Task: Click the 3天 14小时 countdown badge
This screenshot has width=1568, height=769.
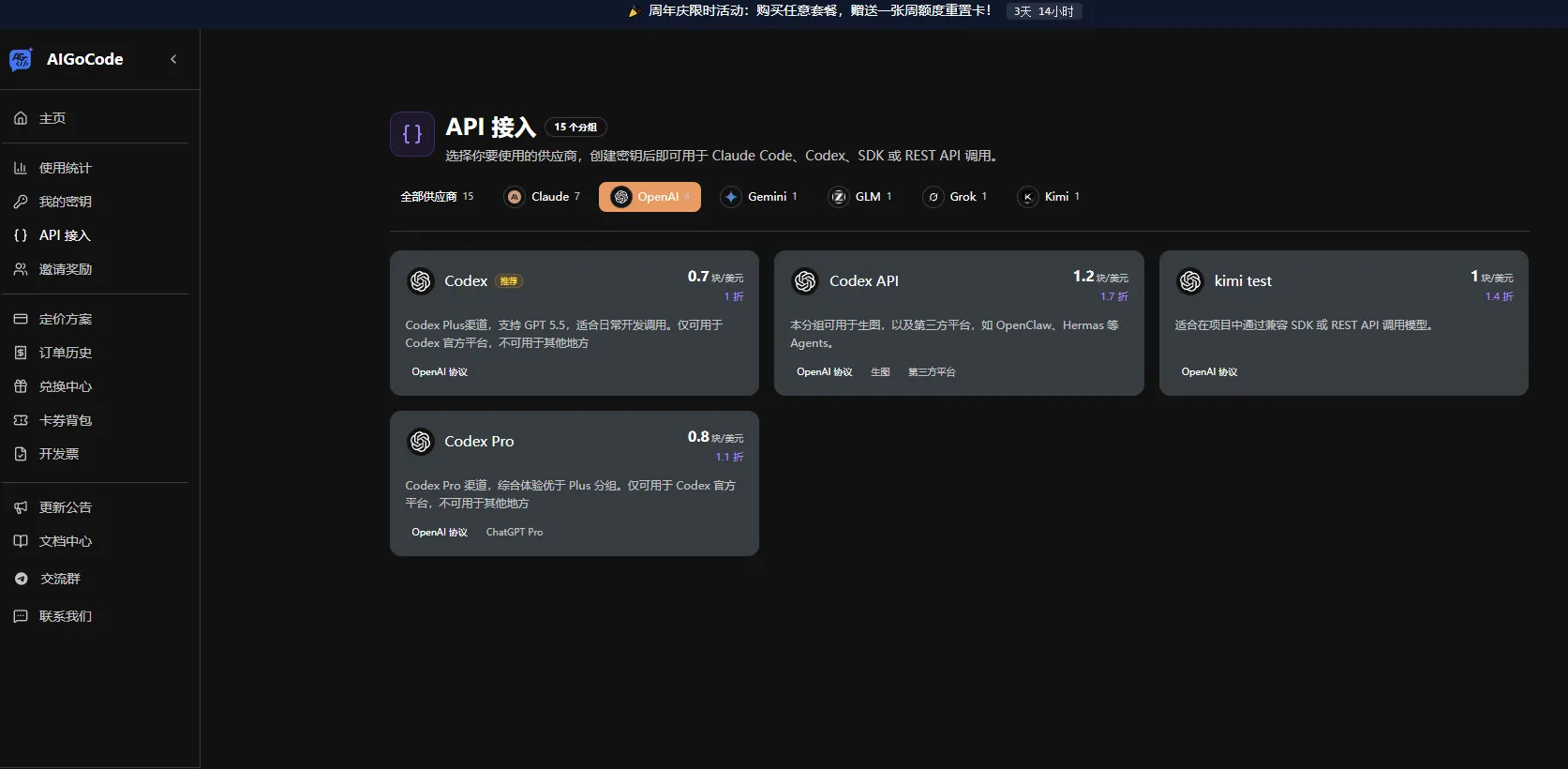Action: point(1044,11)
